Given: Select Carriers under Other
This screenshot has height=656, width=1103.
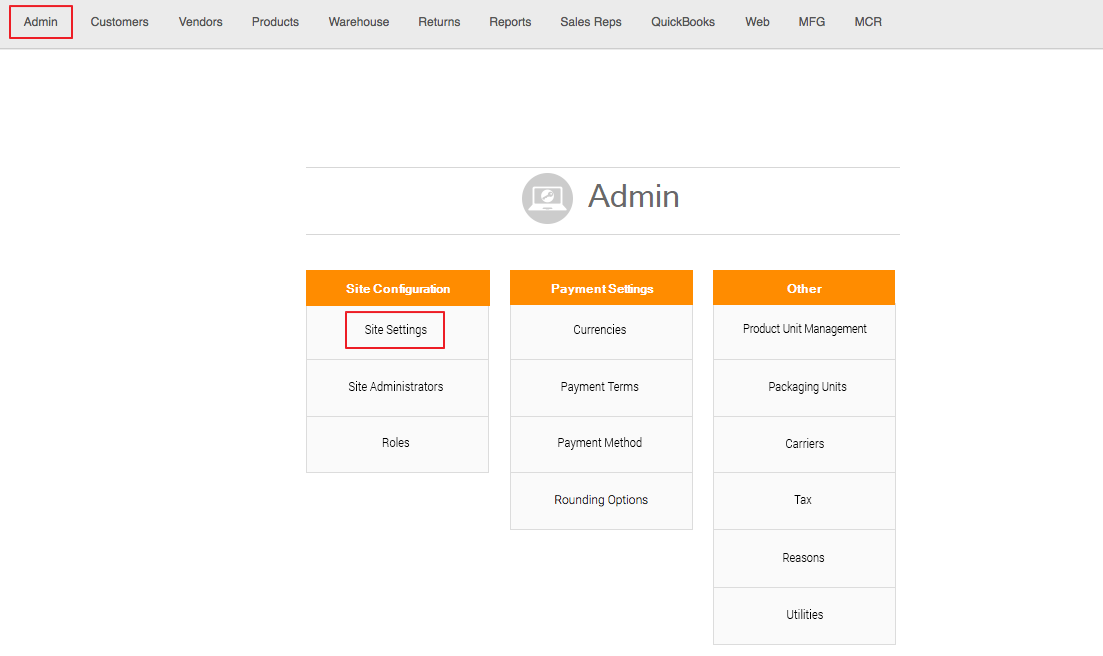Looking at the screenshot, I should 804,444.
